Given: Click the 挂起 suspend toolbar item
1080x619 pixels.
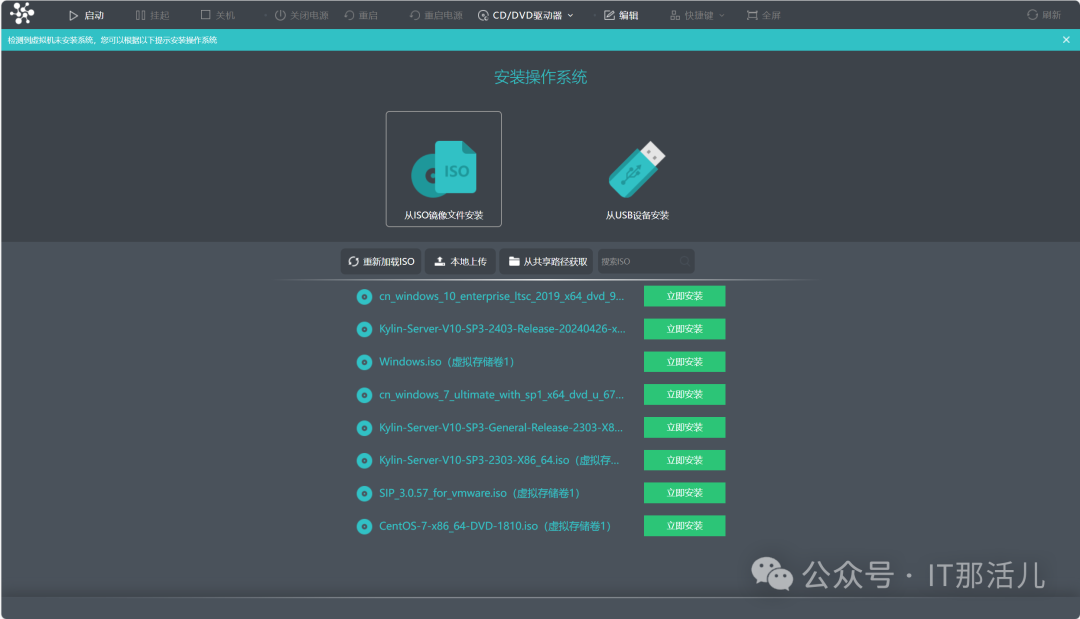Looking at the screenshot, I should coord(152,15).
